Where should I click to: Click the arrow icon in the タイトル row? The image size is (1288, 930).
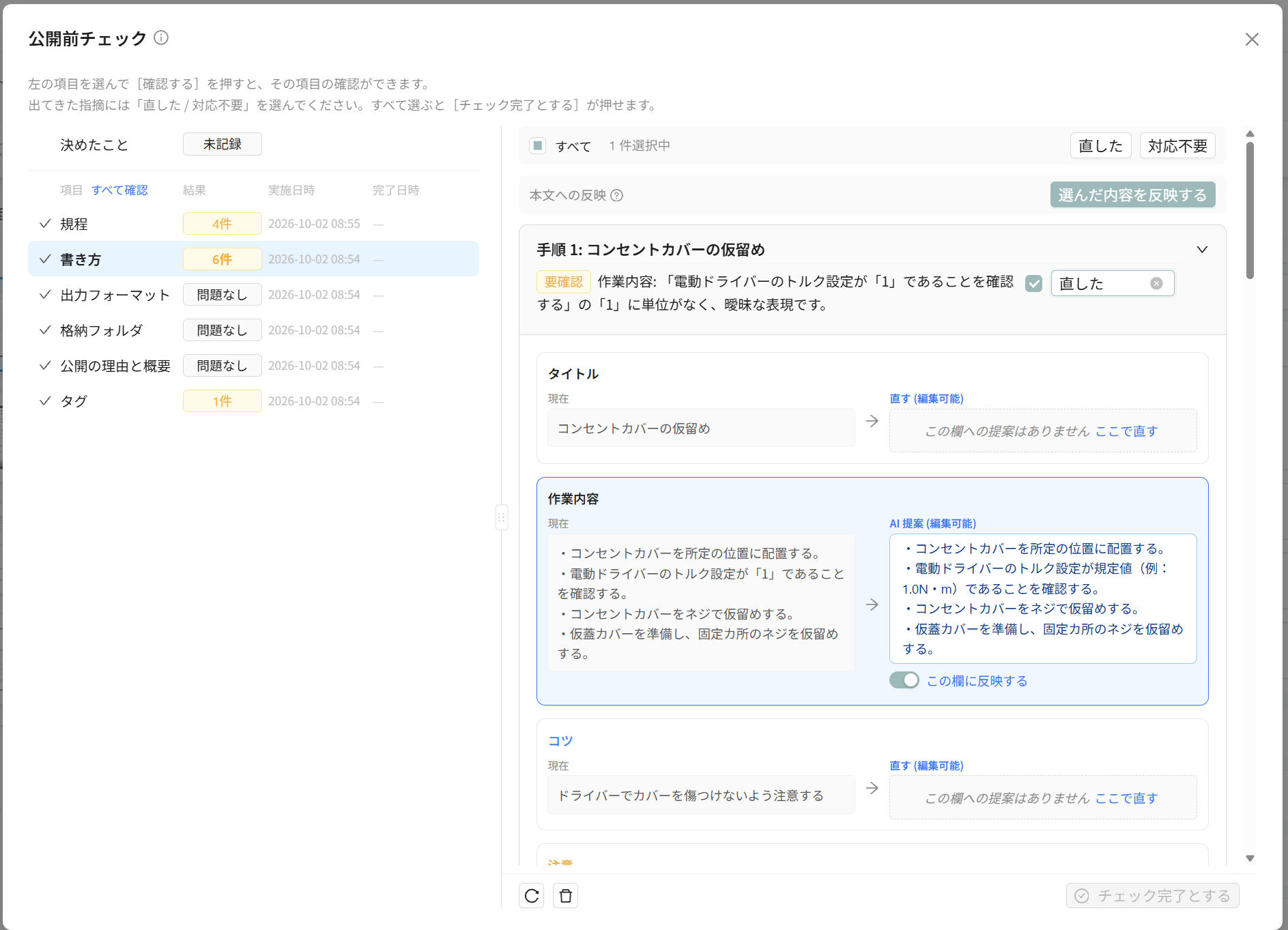pos(872,421)
